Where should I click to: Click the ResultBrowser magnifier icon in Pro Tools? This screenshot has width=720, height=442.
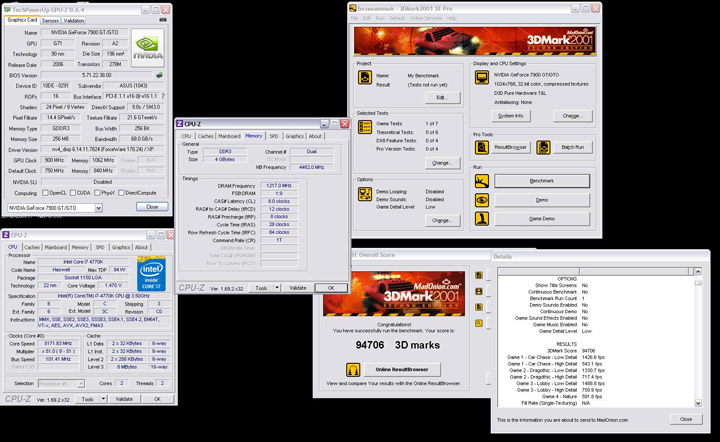(482, 147)
